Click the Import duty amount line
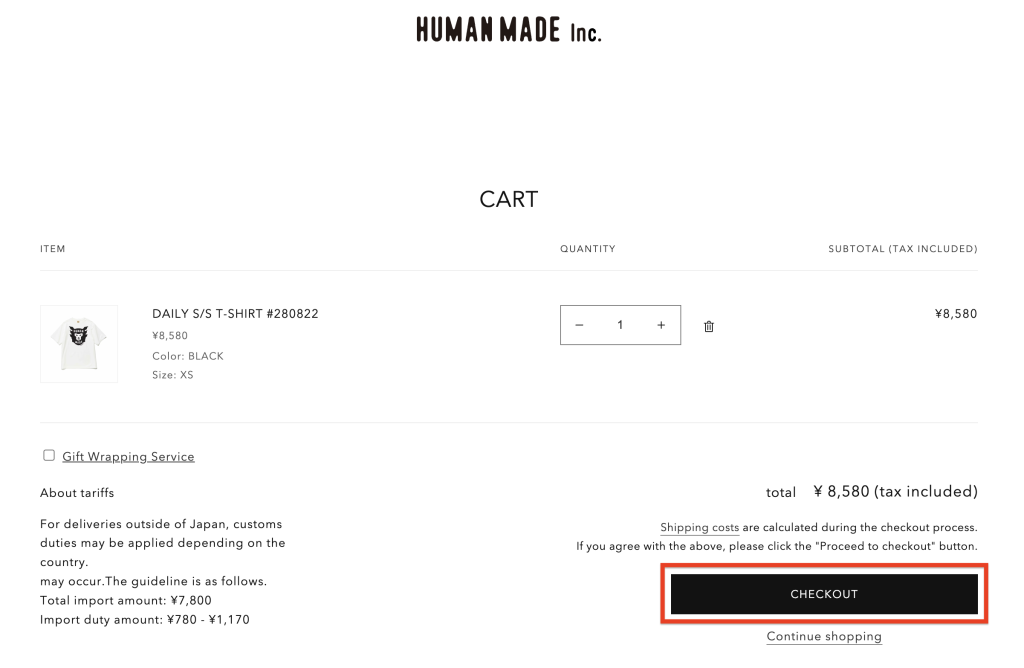Screen dimensions: 1024x668 click(145, 620)
